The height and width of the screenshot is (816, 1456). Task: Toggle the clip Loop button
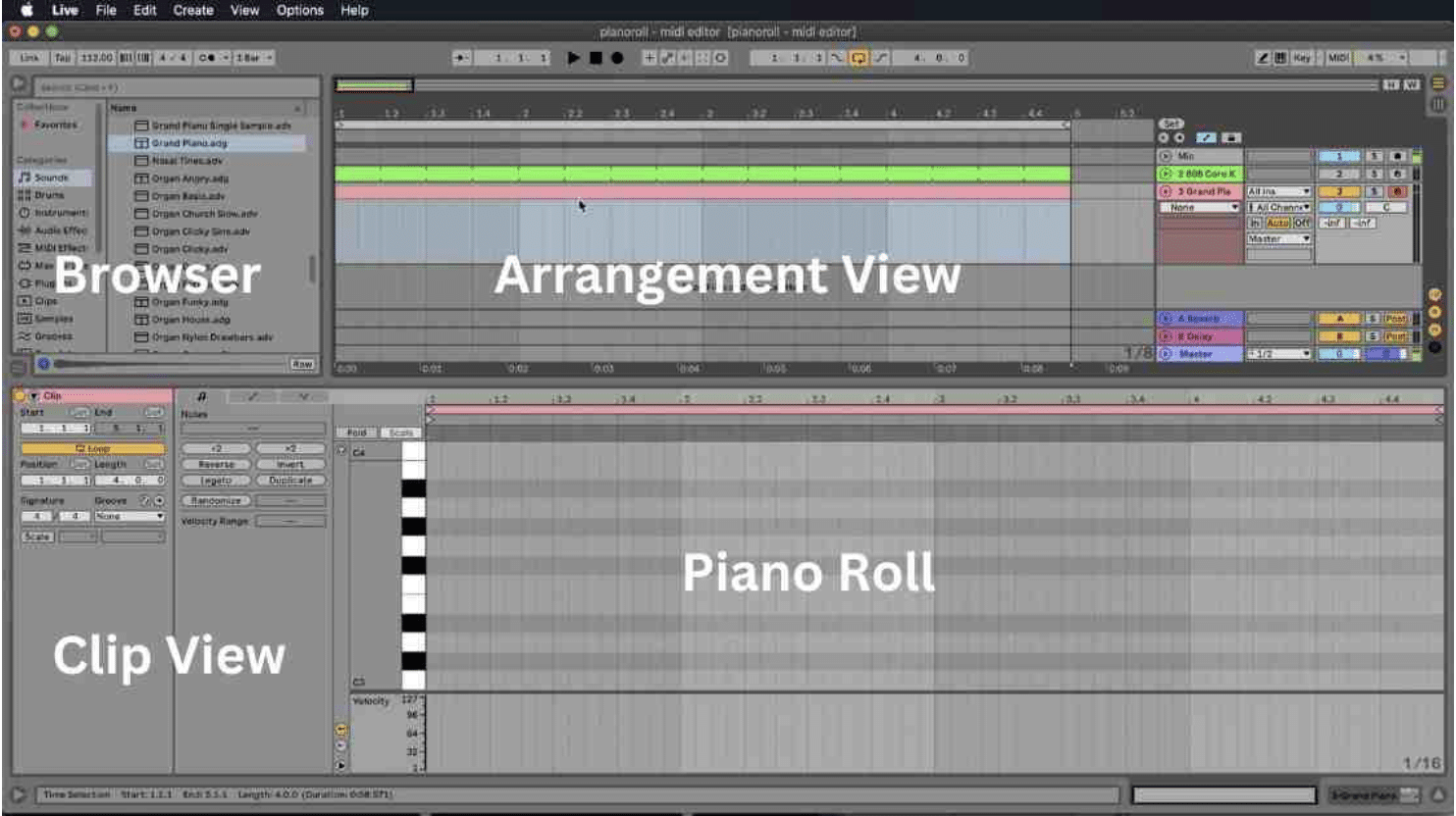93,448
